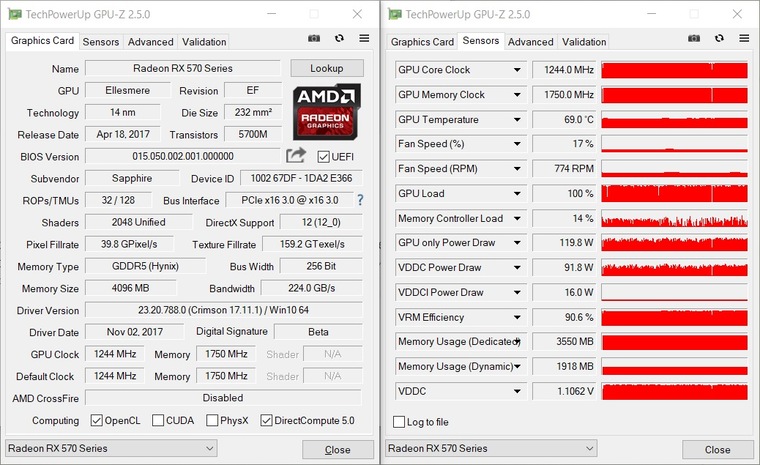Screen dimensions: 760x465
Task: Click GPU Temperature graph
Action: pyautogui.click(x=674, y=119)
